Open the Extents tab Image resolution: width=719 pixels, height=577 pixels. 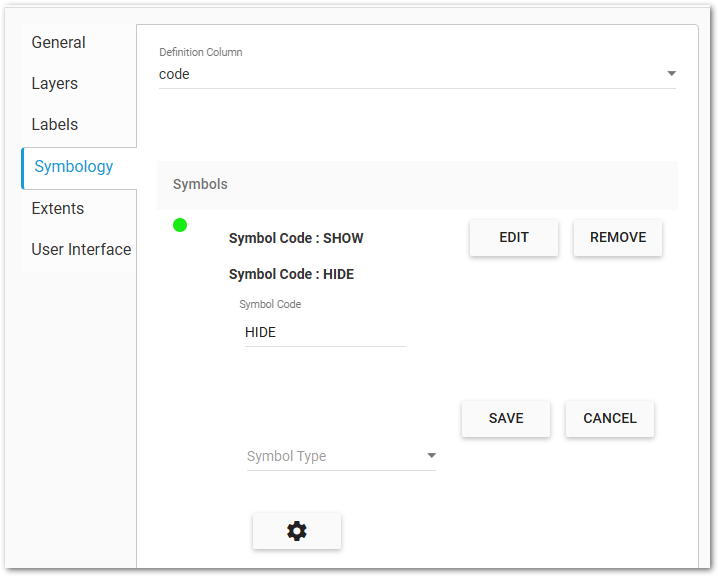click(x=57, y=208)
